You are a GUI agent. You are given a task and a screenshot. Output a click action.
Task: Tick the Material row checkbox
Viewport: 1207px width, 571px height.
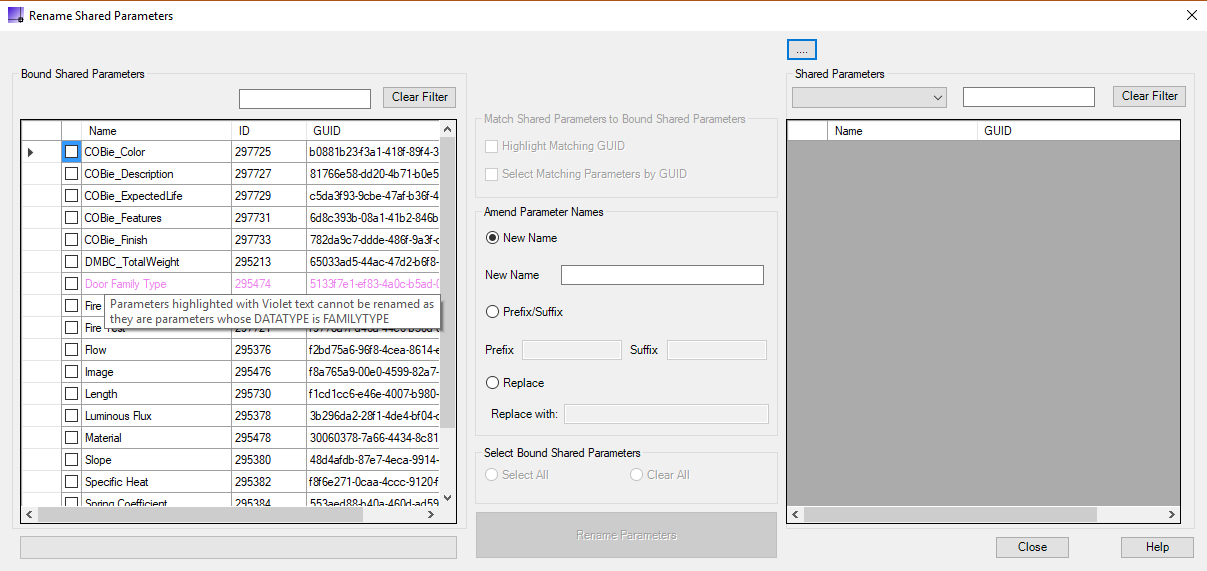[71, 438]
